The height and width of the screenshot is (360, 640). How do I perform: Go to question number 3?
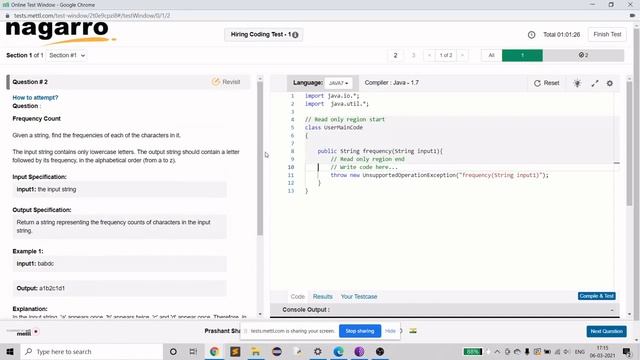pos(413,55)
